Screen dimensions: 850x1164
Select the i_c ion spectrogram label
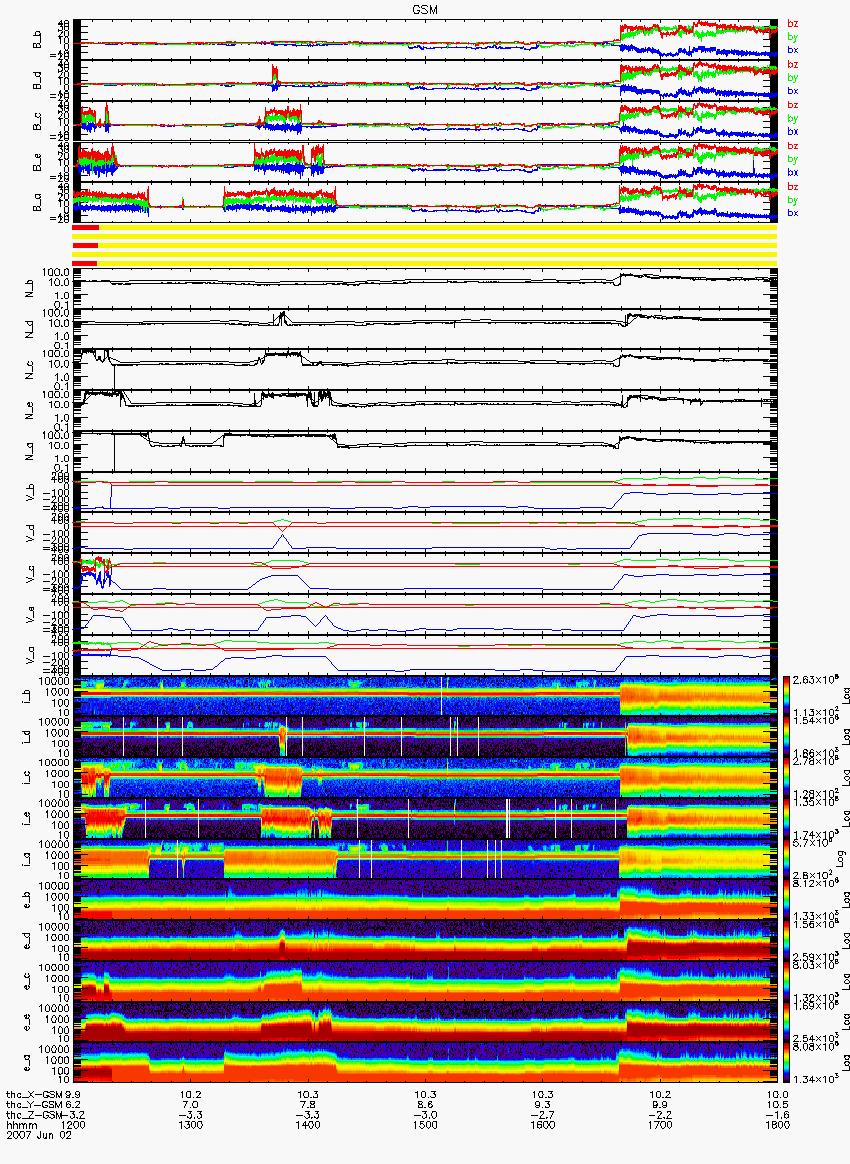(27, 778)
